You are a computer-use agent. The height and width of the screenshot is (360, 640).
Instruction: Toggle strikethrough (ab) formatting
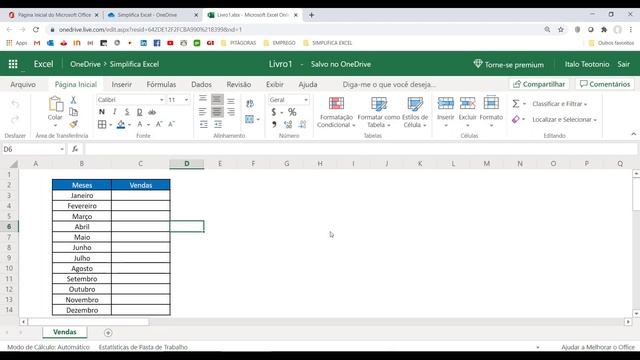(152, 112)
